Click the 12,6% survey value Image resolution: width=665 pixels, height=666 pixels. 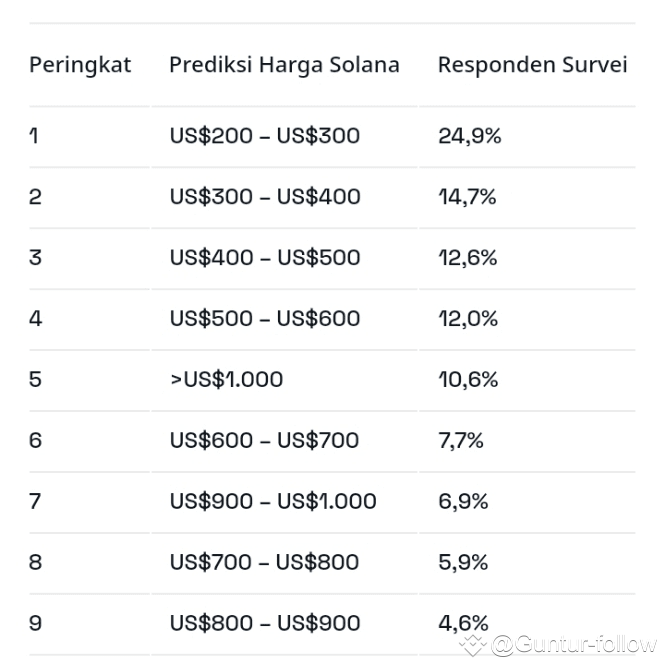pos(467,258)
